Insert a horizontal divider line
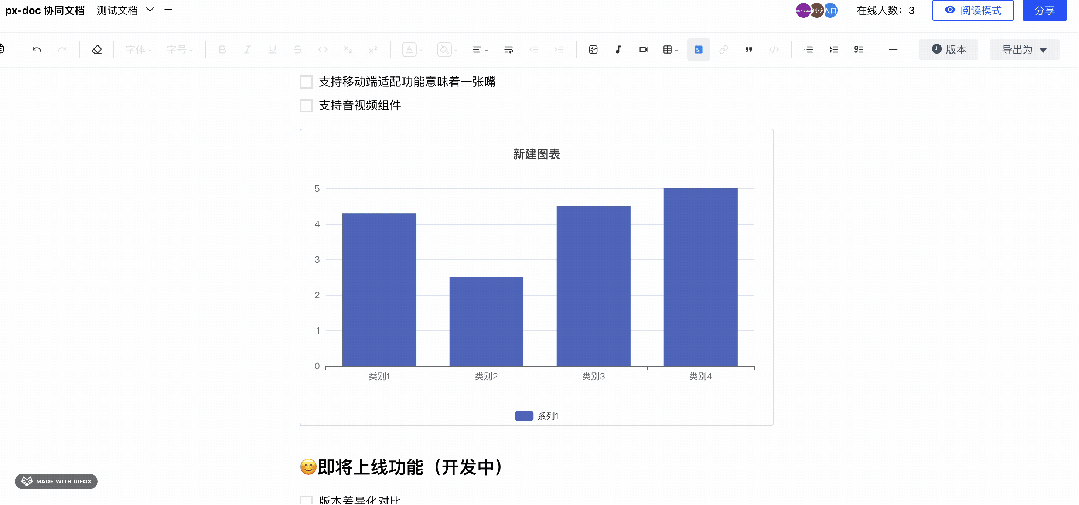1079x505 pixels. (x=893, y=50)
